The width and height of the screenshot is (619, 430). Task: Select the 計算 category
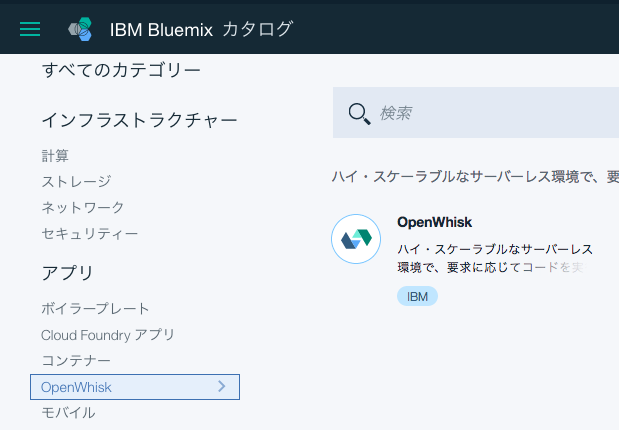point(55,156)
